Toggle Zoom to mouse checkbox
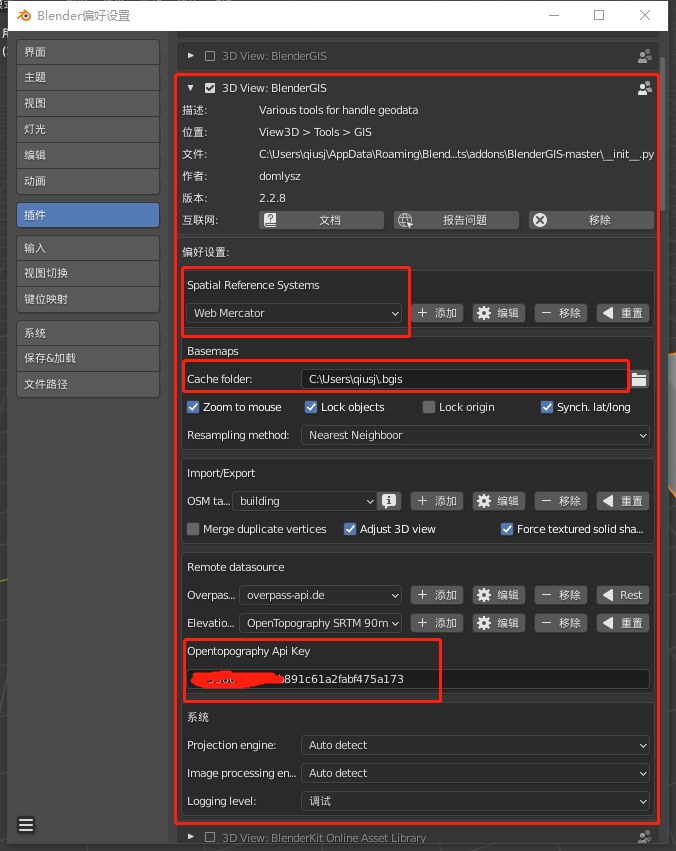 [x=194, y=407]
